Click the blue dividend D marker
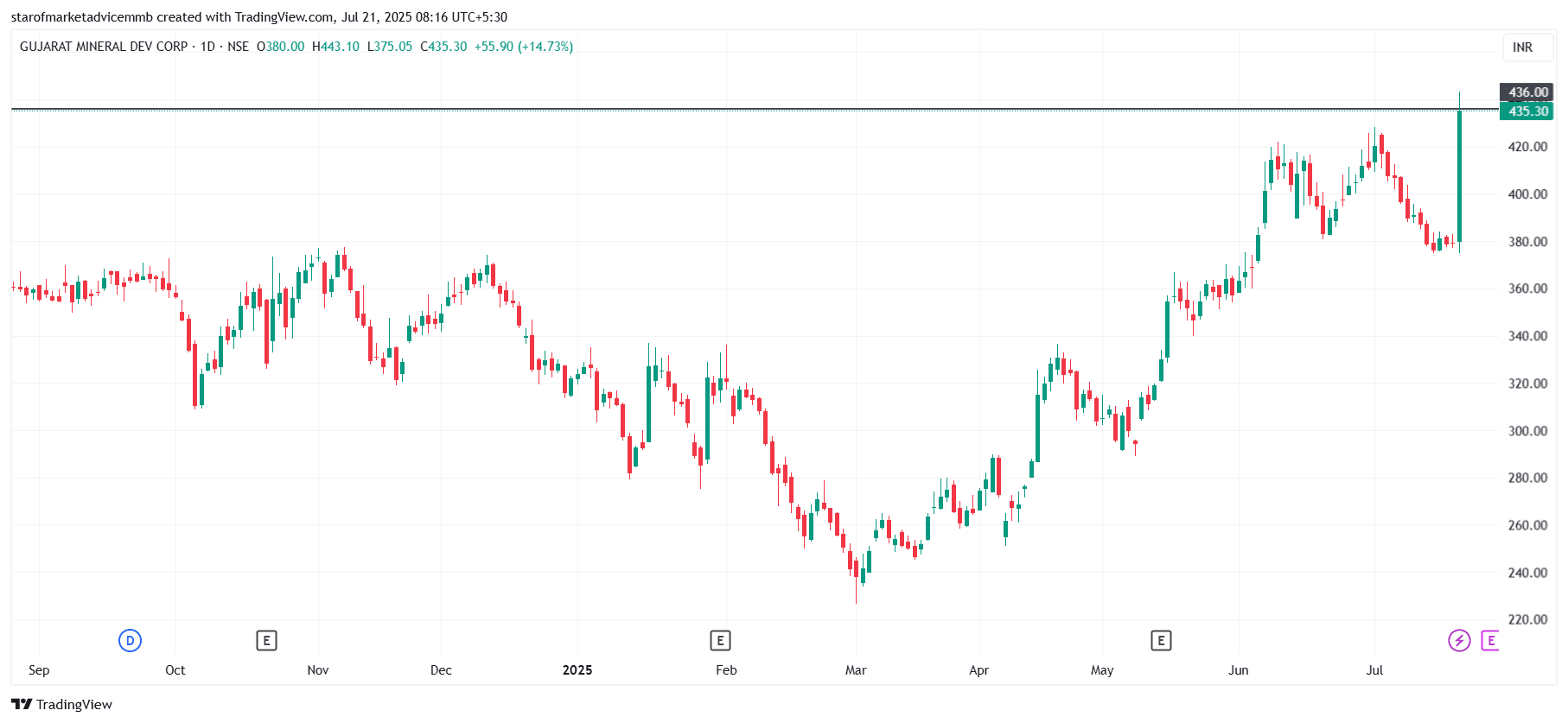 (130, 641)
